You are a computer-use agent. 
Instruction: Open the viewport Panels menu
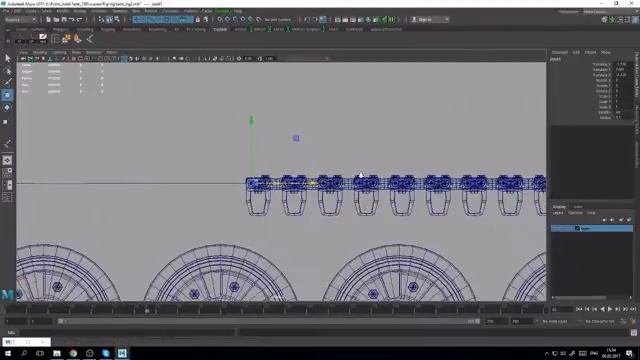point(112,53)
